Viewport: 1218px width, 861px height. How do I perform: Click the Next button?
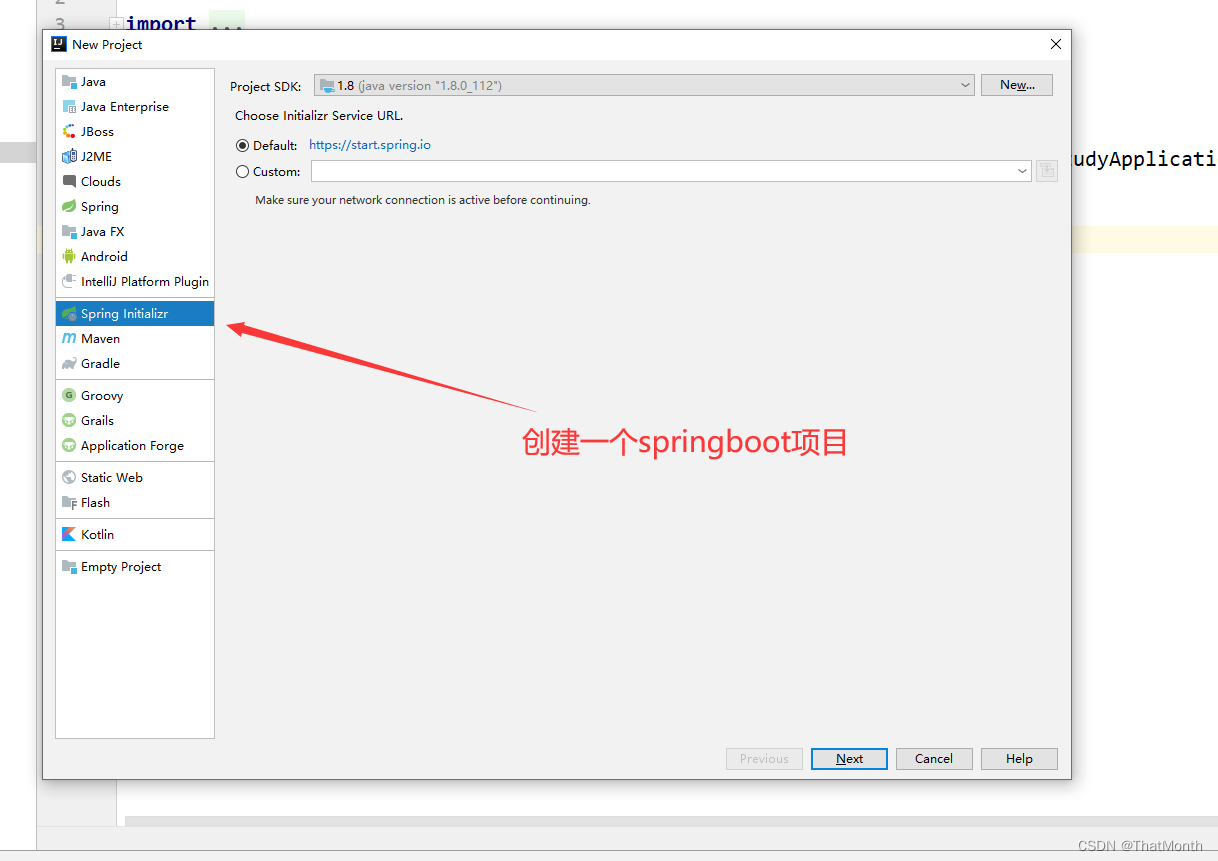[850, 759]
